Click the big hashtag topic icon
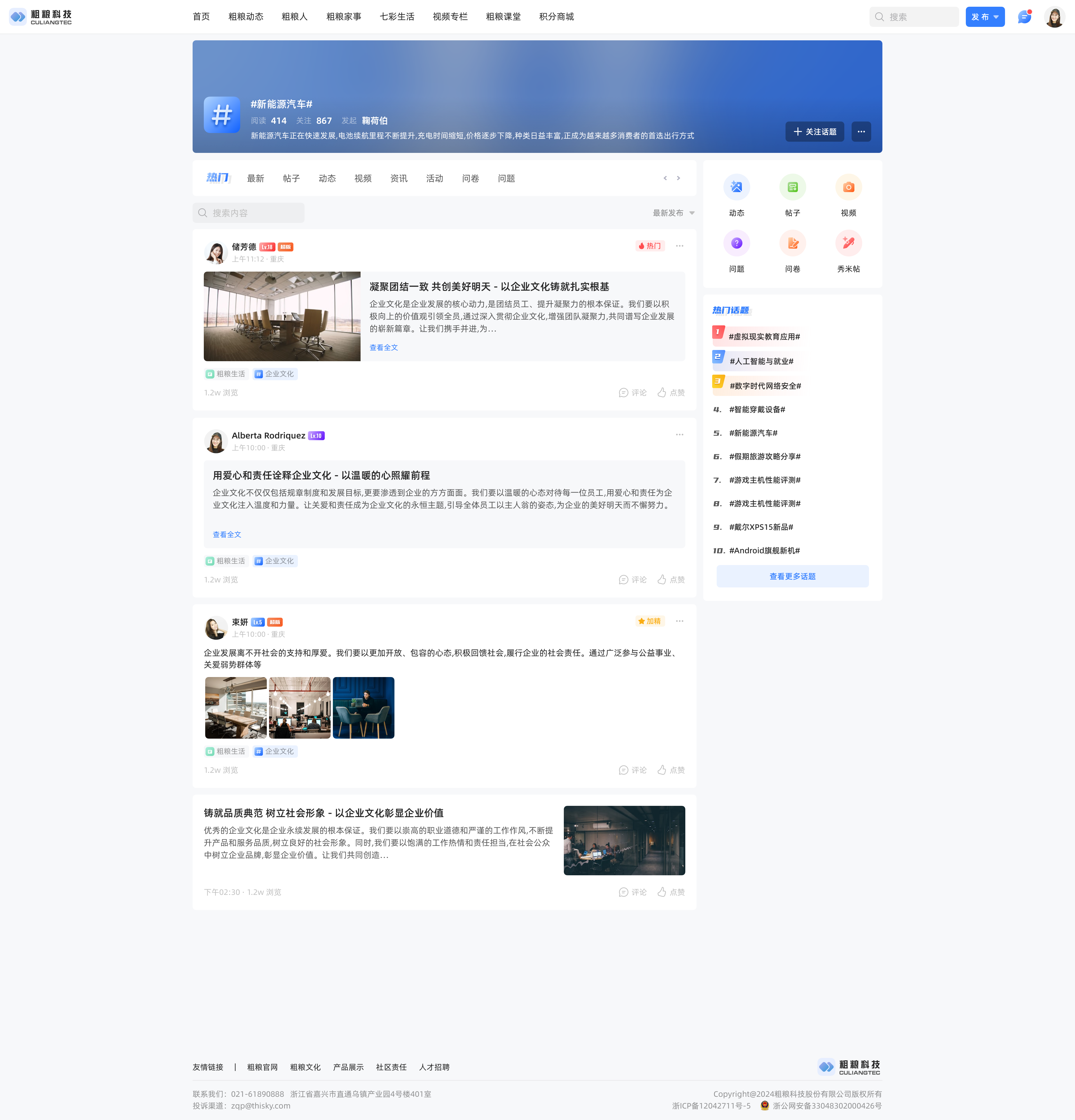 [222, 115]
